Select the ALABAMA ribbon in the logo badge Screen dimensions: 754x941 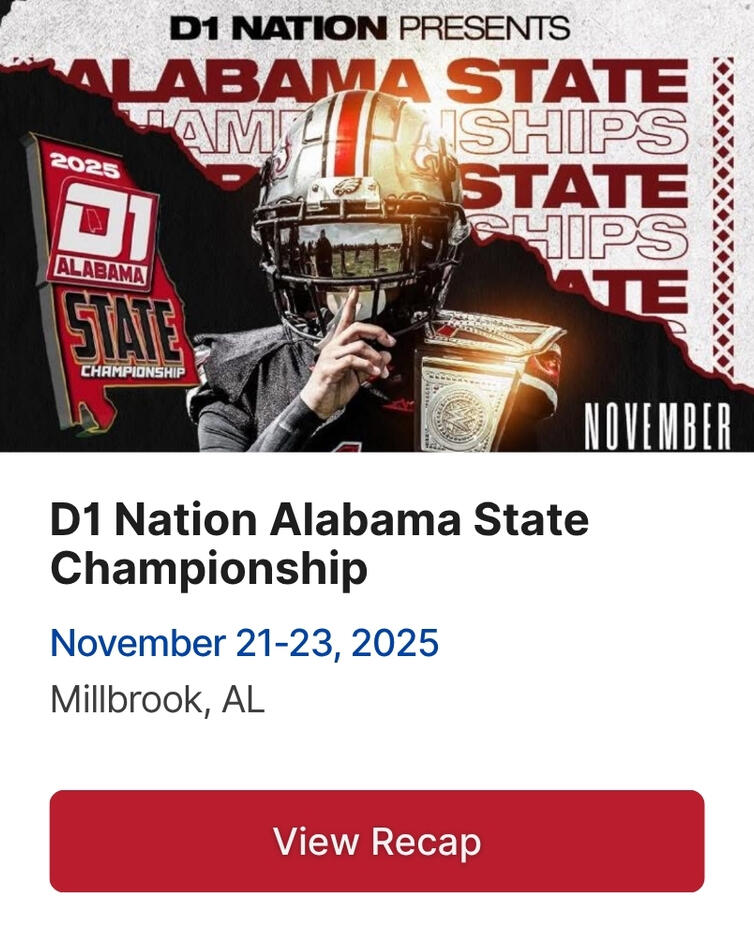click(98, 270)
